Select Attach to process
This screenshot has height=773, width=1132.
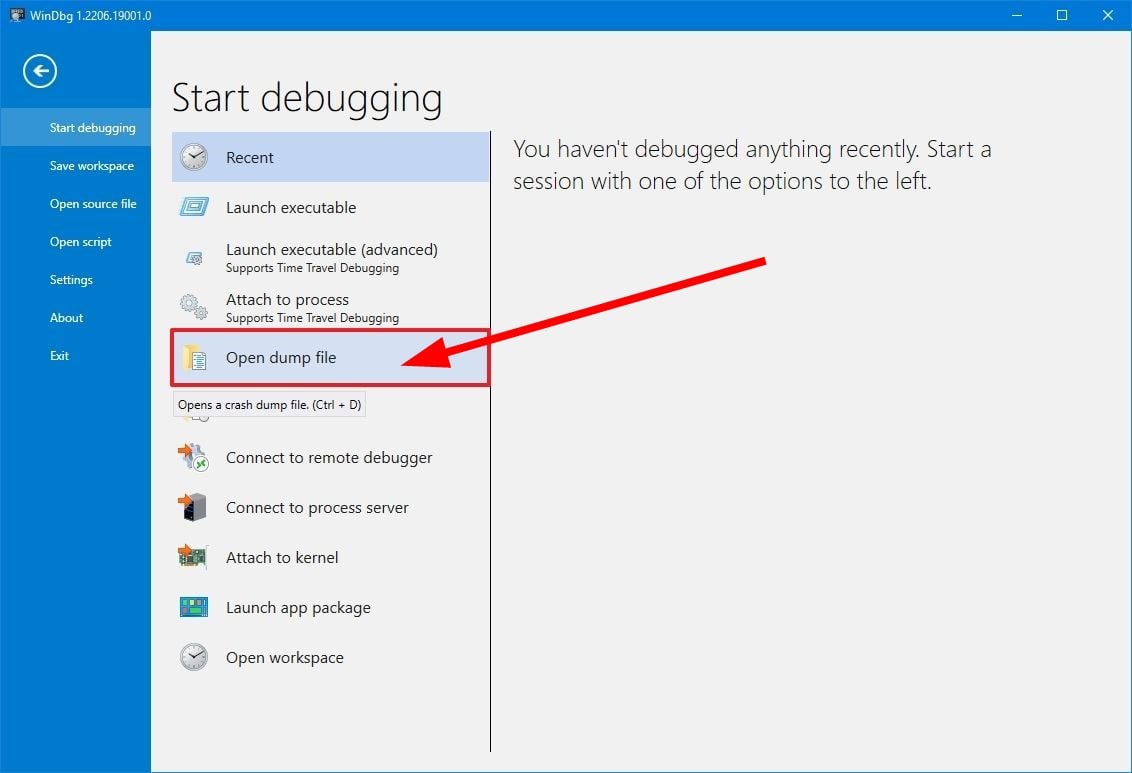click(331, 307)
